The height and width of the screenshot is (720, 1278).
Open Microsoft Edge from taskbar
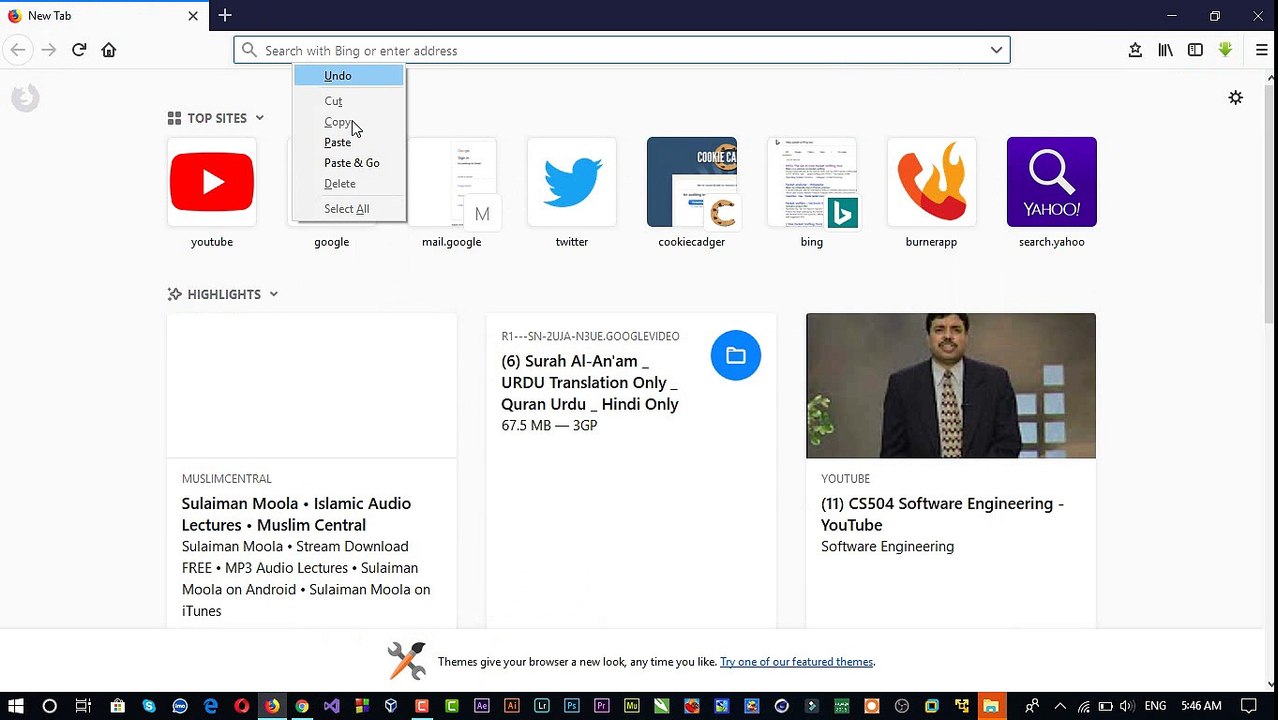pyautogui.click(x=210, y=706)
